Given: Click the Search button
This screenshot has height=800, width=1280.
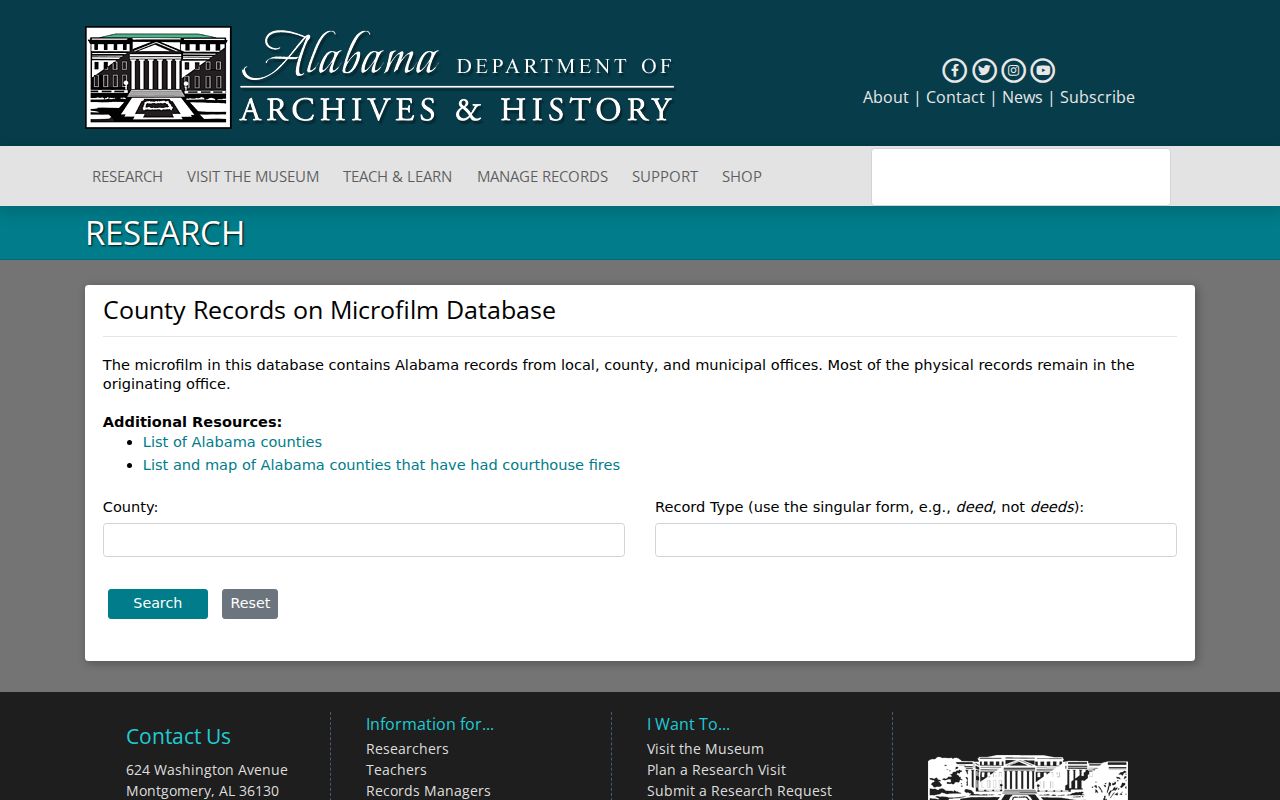Looking at the screenshot, I should click(158, 604).
